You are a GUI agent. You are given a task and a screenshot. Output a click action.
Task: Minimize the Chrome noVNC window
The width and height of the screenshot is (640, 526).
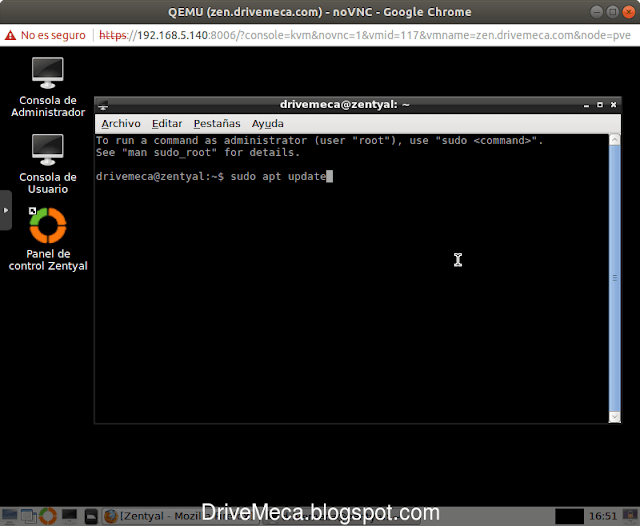tap(596, 12)
